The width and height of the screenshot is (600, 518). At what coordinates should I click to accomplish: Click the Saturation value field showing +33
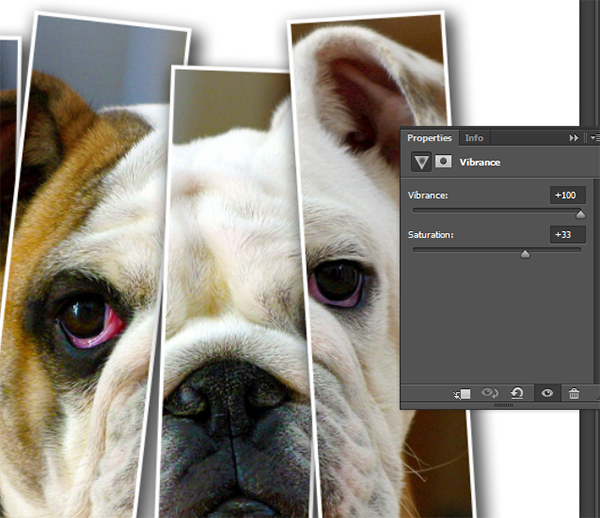[x=567, y=235]
